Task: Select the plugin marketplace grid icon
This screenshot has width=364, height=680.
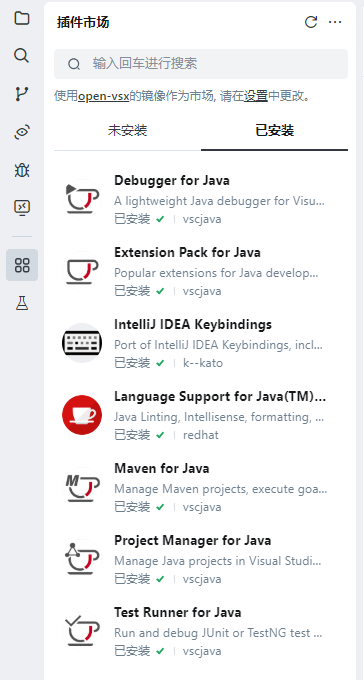Action: click(22, 265)
